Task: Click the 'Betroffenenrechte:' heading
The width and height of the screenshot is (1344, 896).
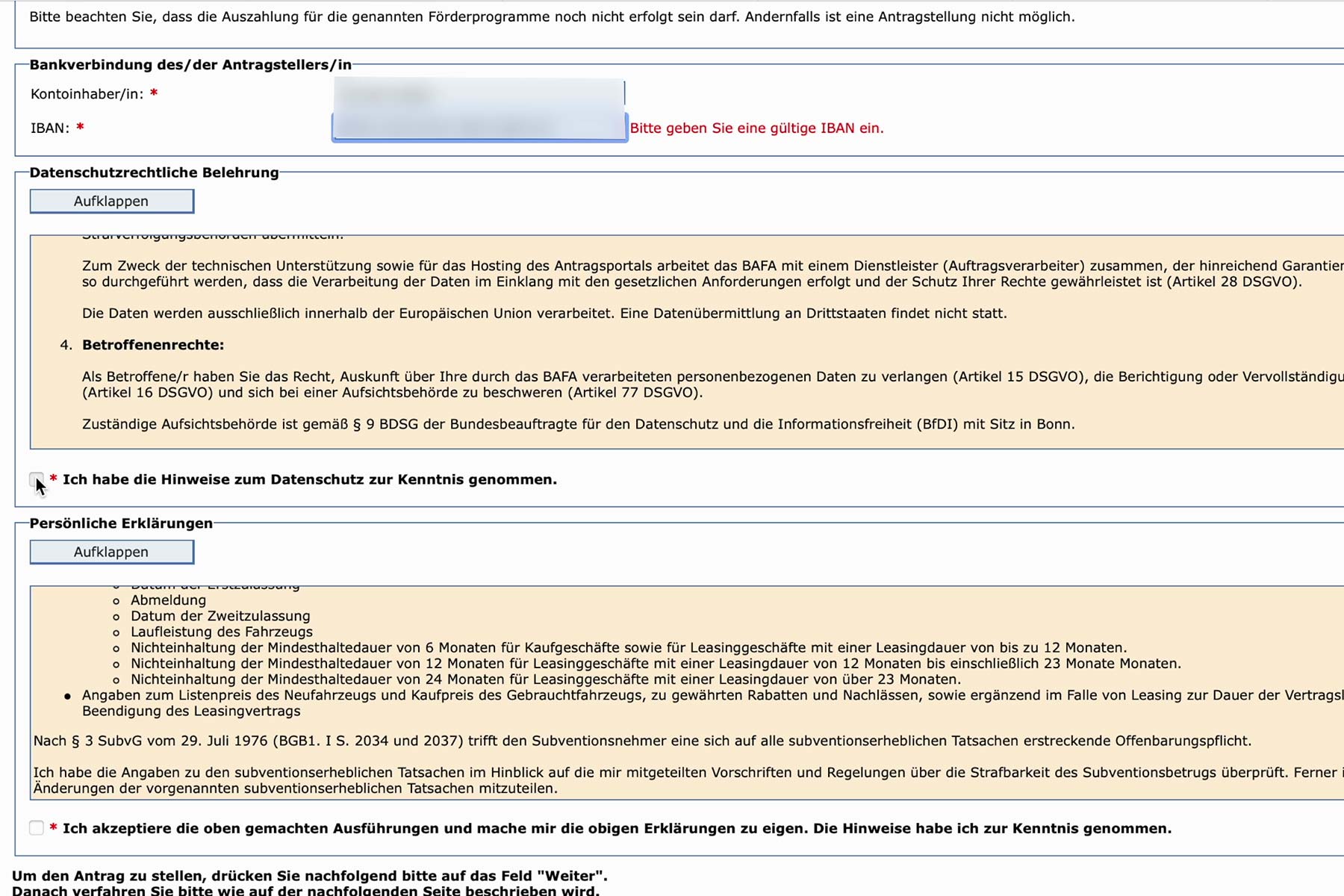Action: point(153,345)
